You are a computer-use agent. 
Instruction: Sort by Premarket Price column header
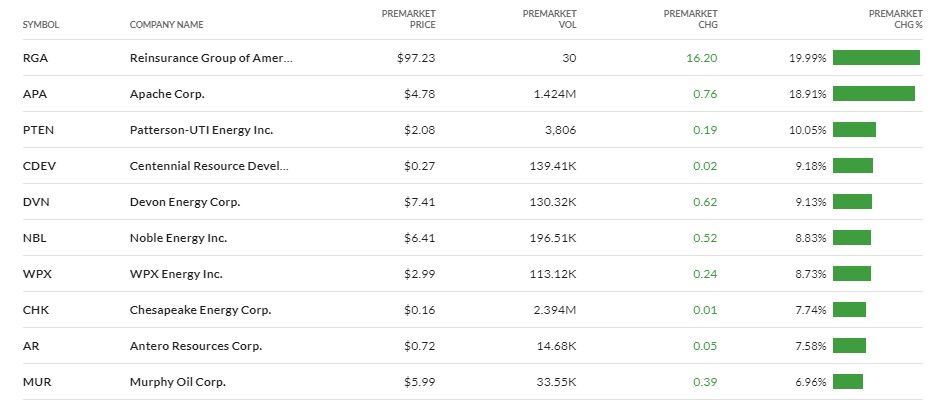point(409,18)
